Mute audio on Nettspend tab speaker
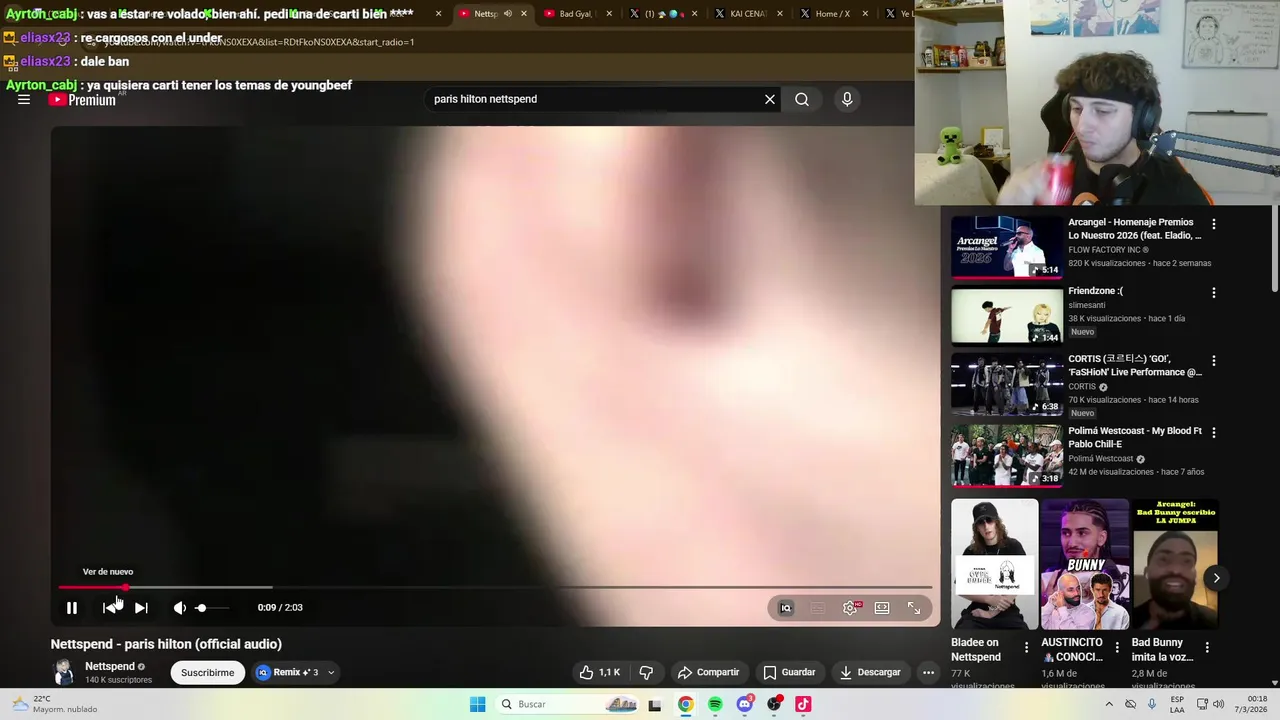This screenshot has width=1280, height=720. coord(508,14)
